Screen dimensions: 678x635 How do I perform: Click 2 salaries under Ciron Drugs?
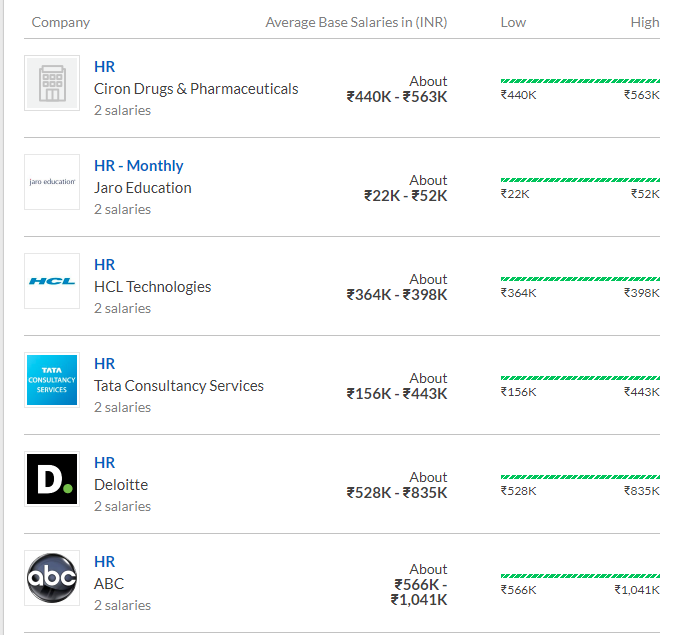coord(122,110)
